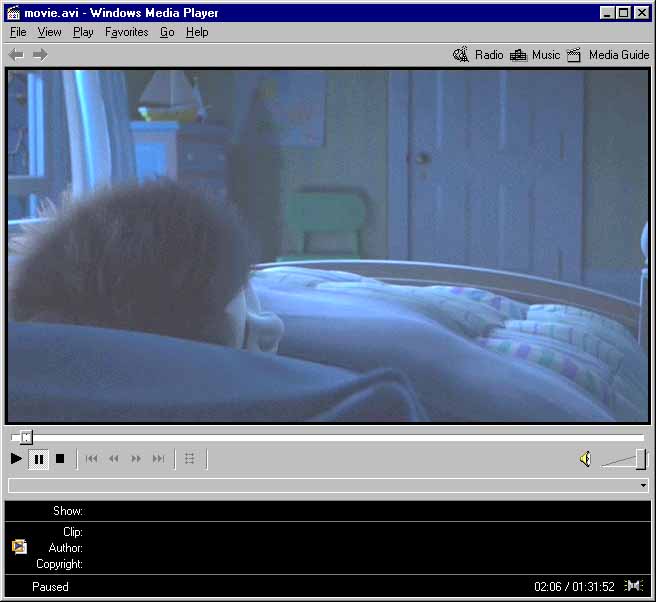Click the Preview playlist icon
This screenshot has height=602, width=656.
190,459
